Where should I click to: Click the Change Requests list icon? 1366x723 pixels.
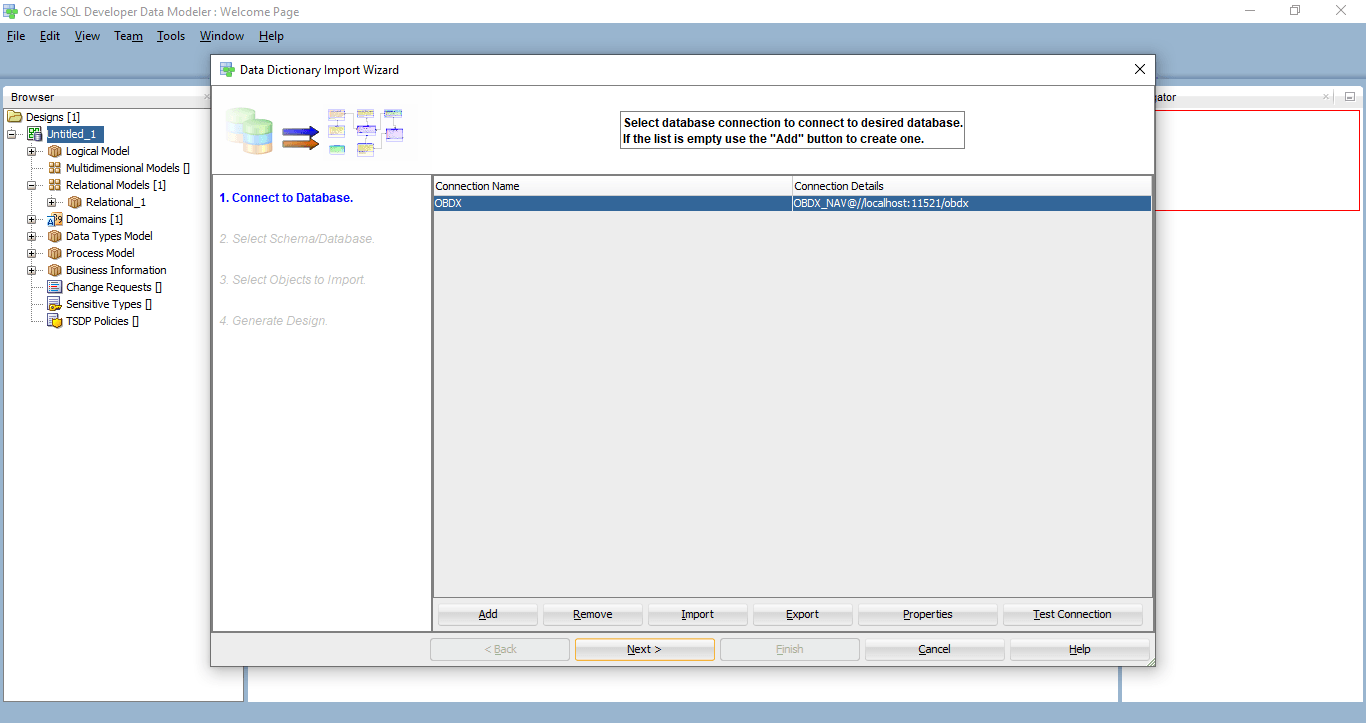coord(55,287)
